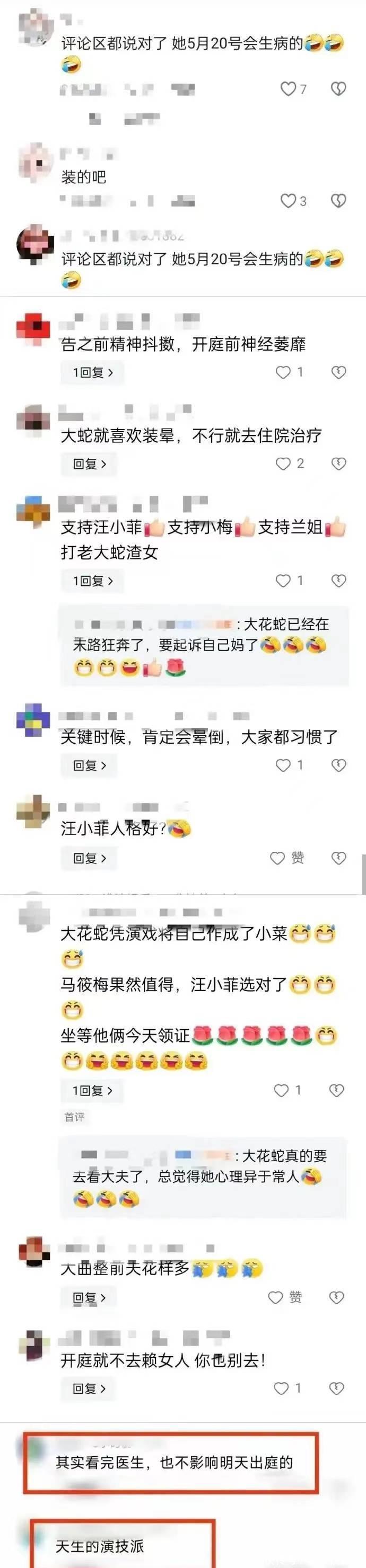Dislike the '装的吧' comment with broken heart

338,200
